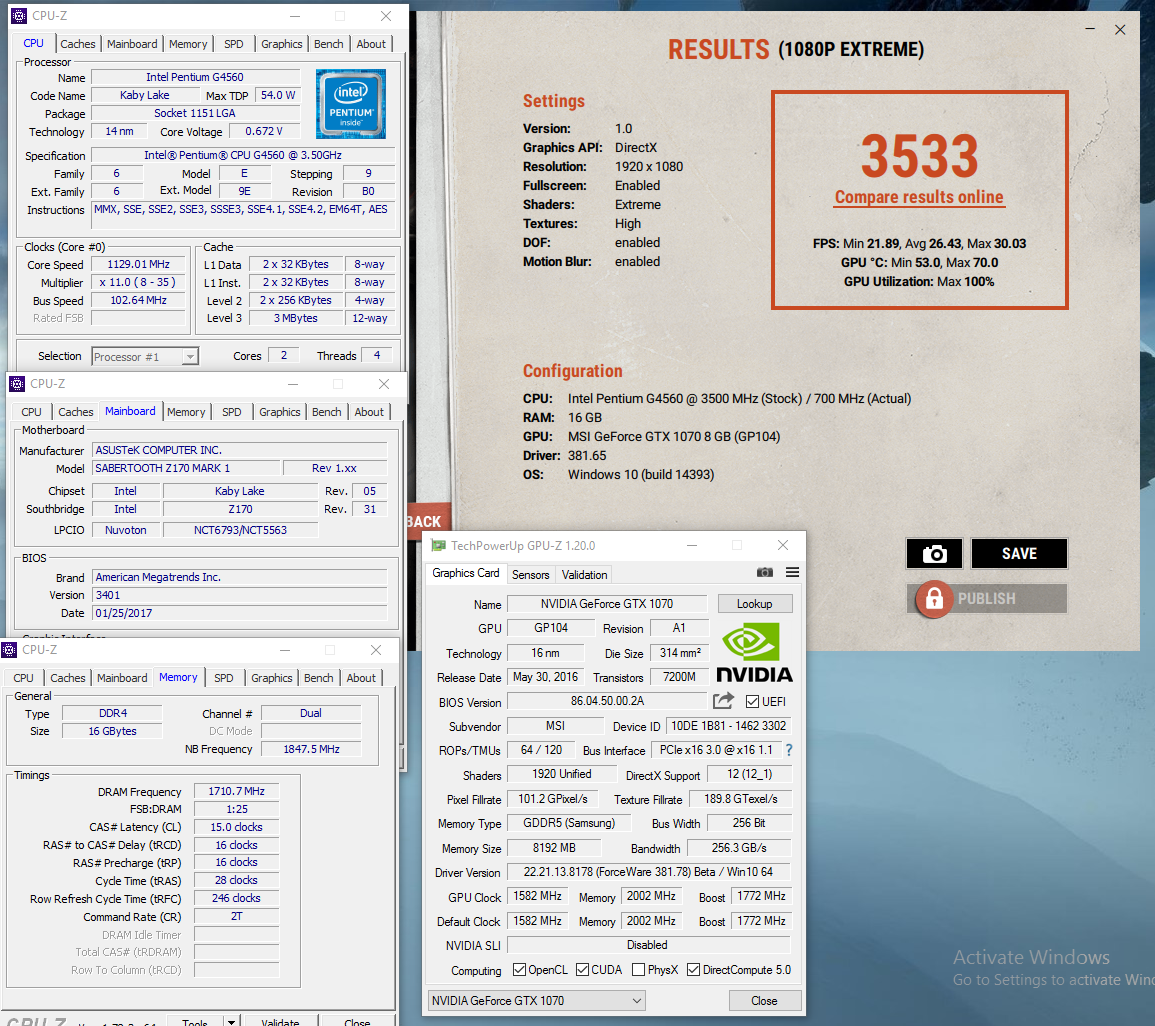Open GPU-Z hamburger menu icon

[x=793, y=572]
